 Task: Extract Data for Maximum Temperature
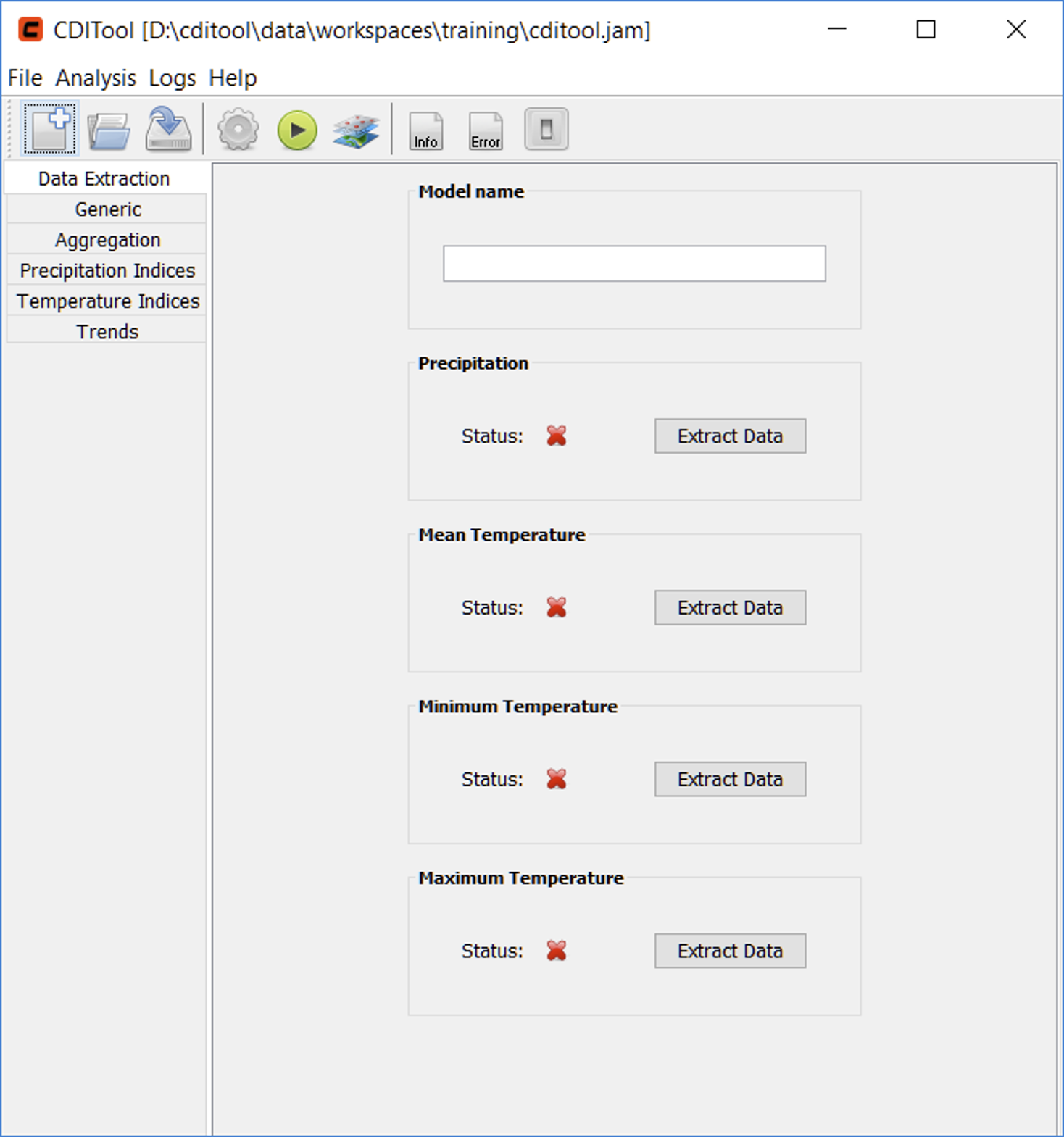(730, 951)
